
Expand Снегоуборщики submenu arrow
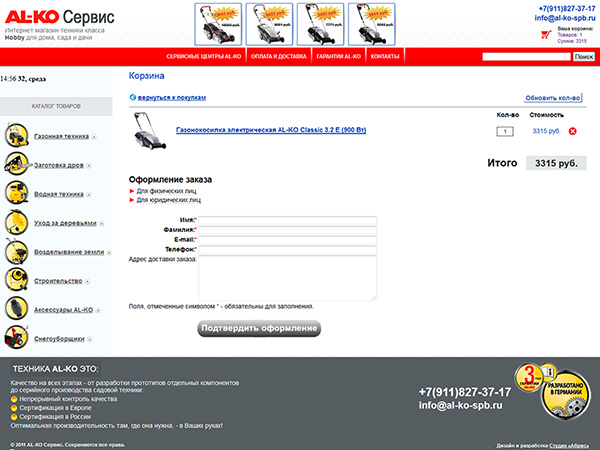pos(90,339)
